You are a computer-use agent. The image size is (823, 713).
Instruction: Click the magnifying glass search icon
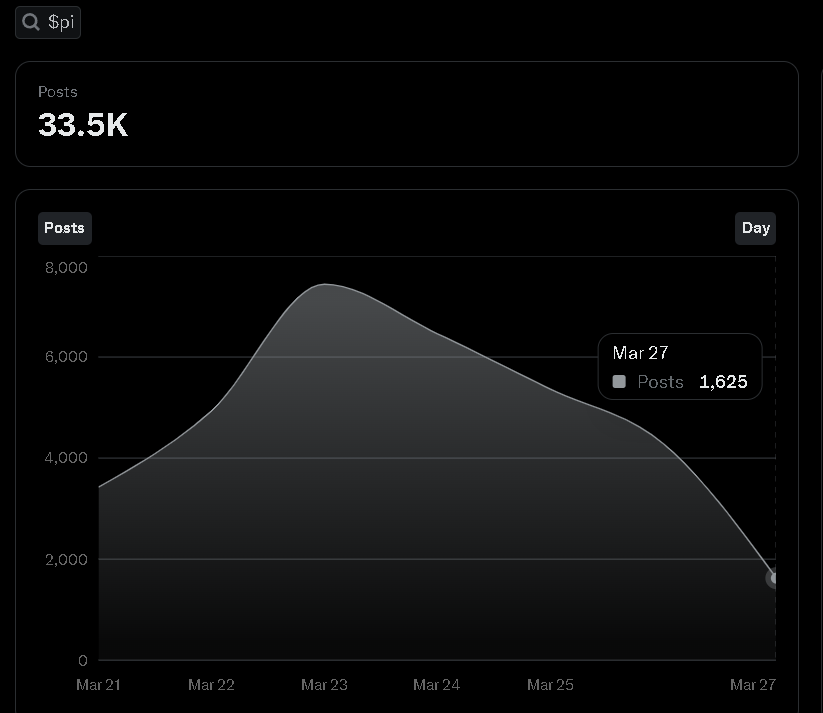[31, 22]
